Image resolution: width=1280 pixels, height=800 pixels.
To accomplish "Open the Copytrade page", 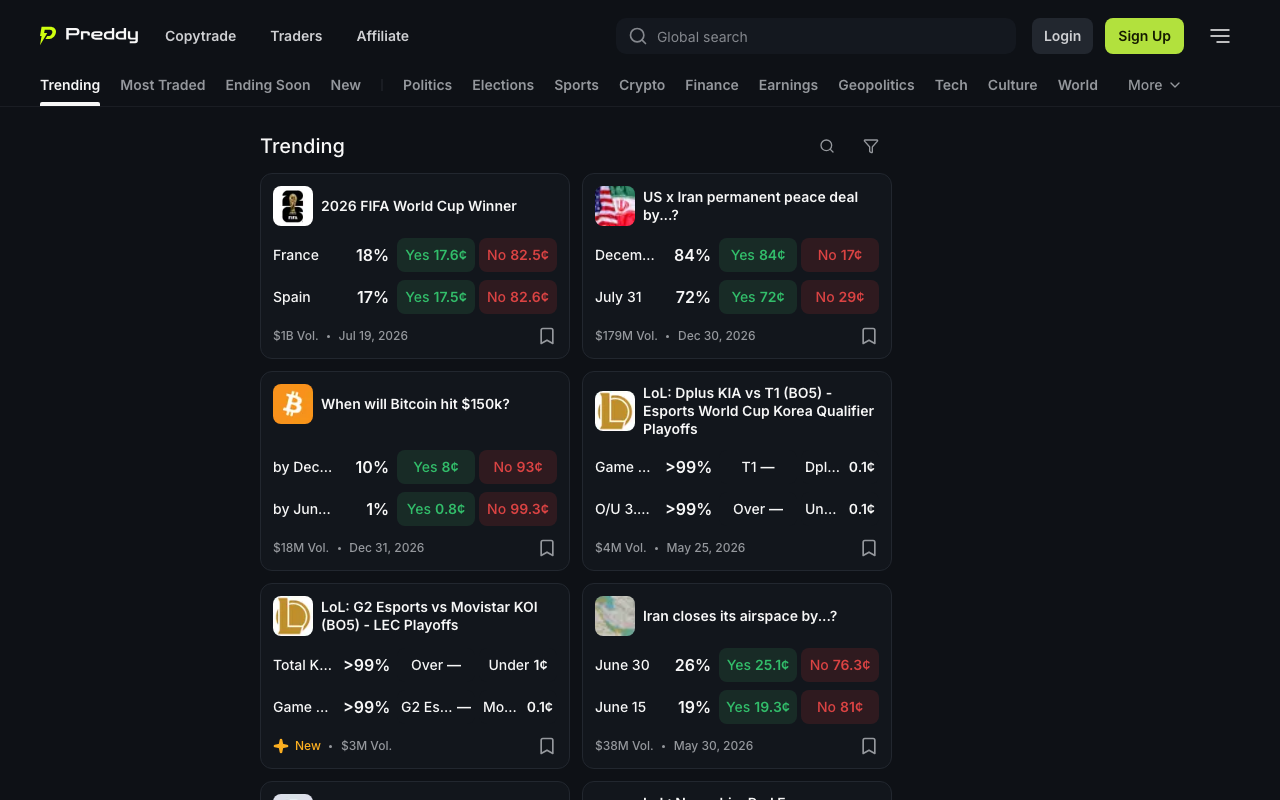I will (201, 36).
